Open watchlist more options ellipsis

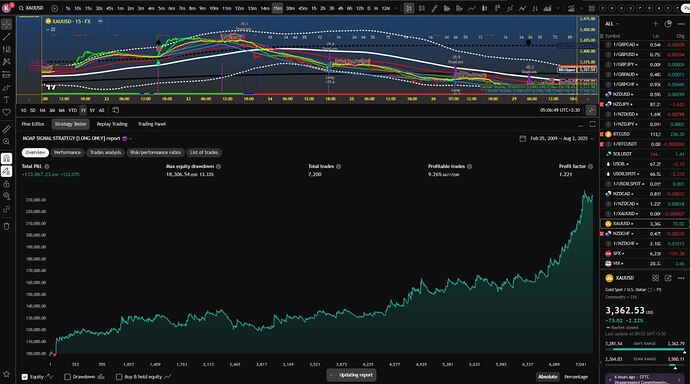click(681, 24)
